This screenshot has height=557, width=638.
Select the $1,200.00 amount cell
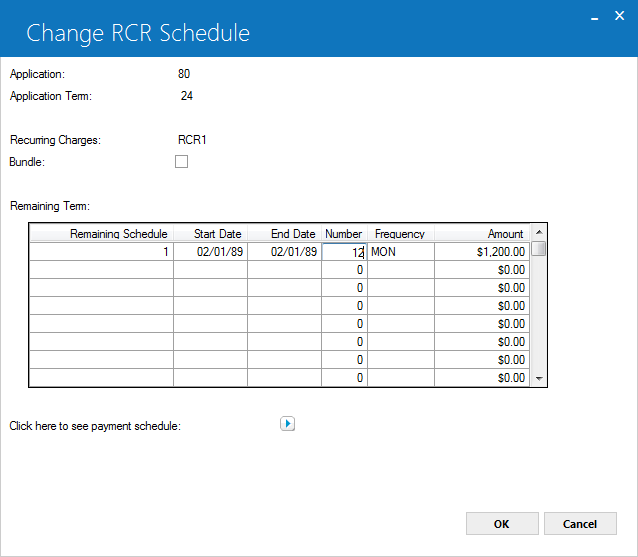coord(482,252)
